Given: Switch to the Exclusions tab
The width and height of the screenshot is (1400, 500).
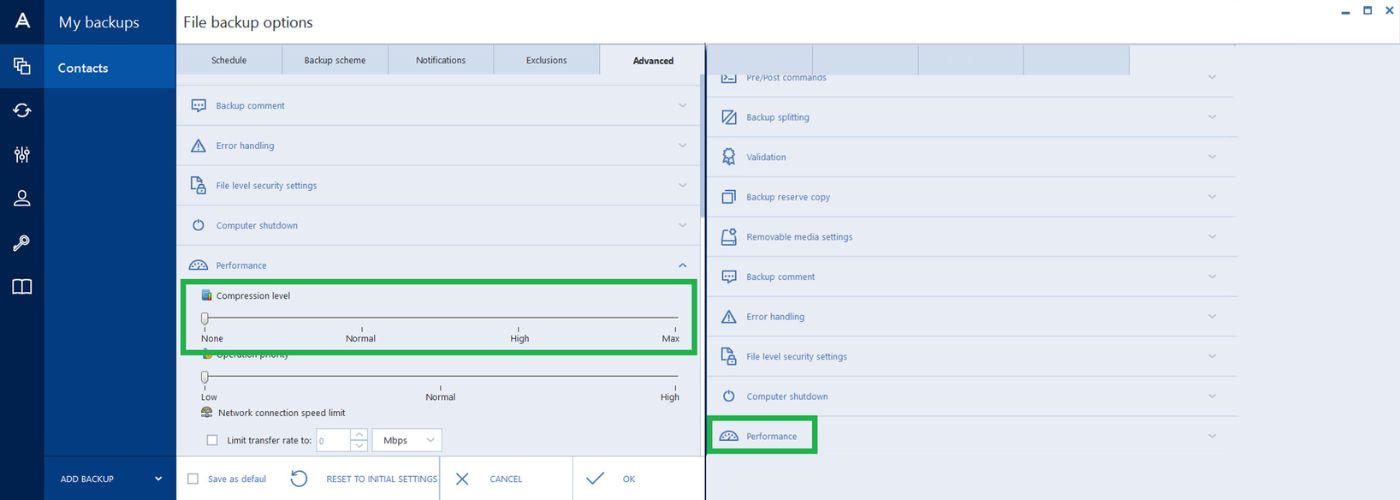Looking at the screenshot, I should 547,60.
